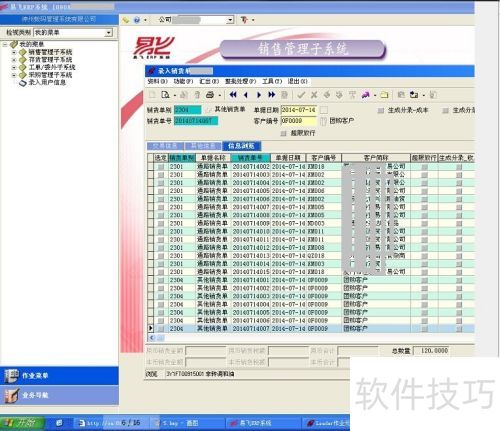
Task: Click the X cancel toolbar icon
Action: point(314,95)
